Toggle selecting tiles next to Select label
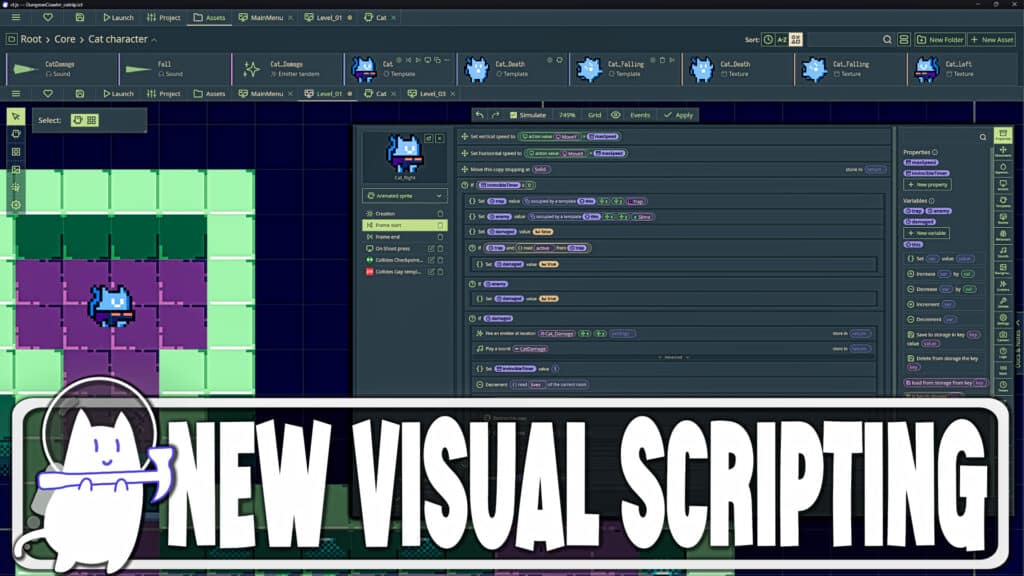This screenshot has height=576, width=1024. (x=91, y=120)
